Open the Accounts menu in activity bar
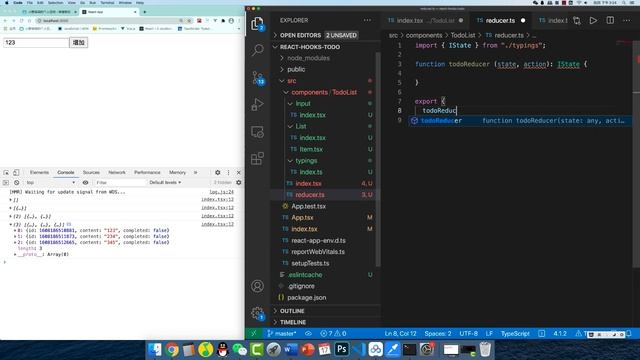 pos(258,286)
